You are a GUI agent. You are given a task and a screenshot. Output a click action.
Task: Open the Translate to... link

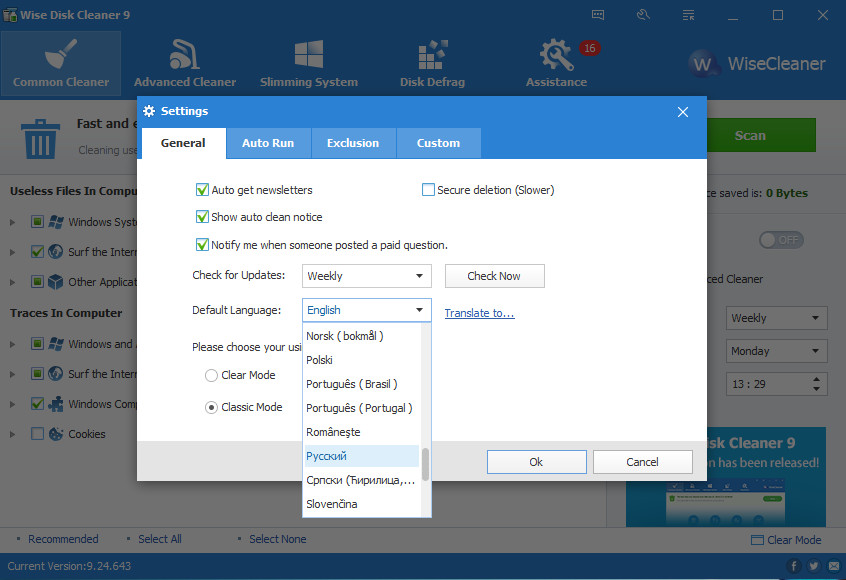click(479, 313)
